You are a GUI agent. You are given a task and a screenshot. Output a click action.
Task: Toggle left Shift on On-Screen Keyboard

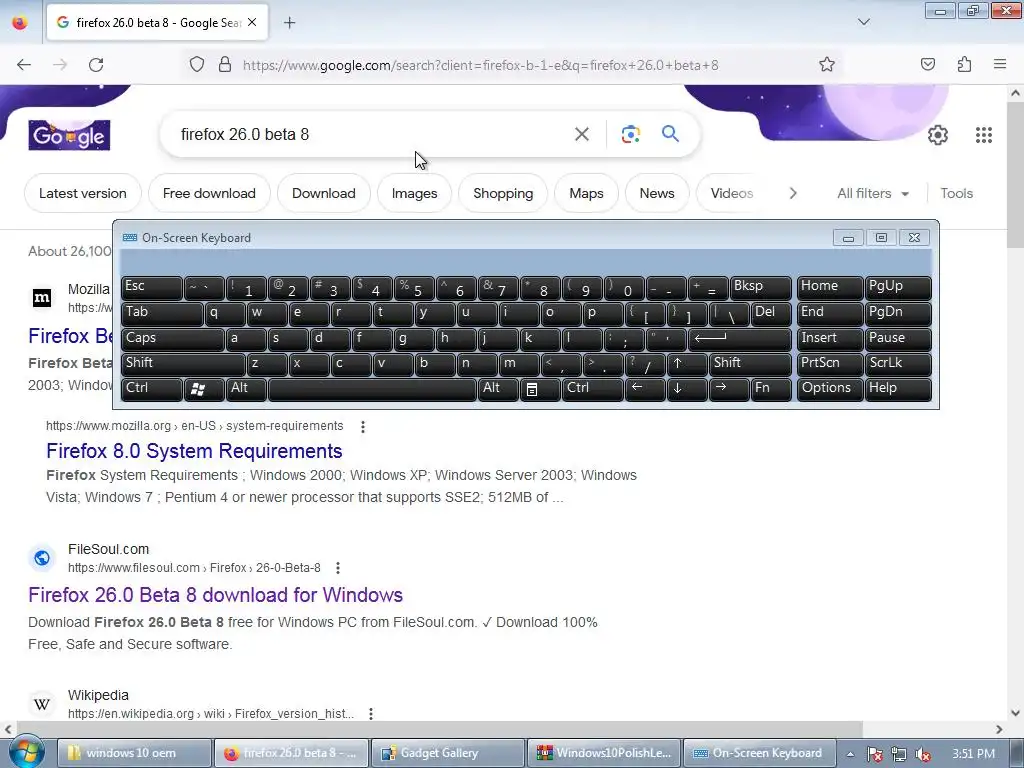click(182, 364)
